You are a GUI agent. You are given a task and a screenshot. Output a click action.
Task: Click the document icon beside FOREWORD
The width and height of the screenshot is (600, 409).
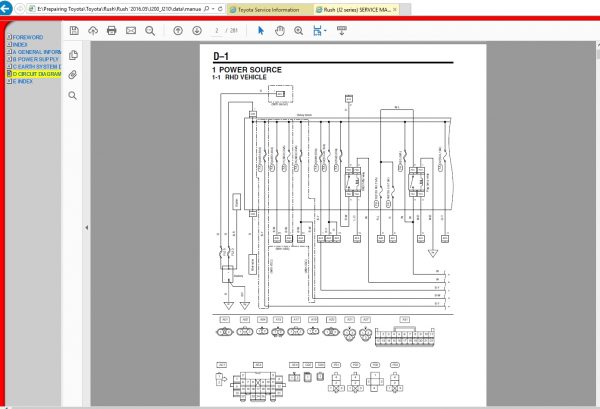(10, 37)
